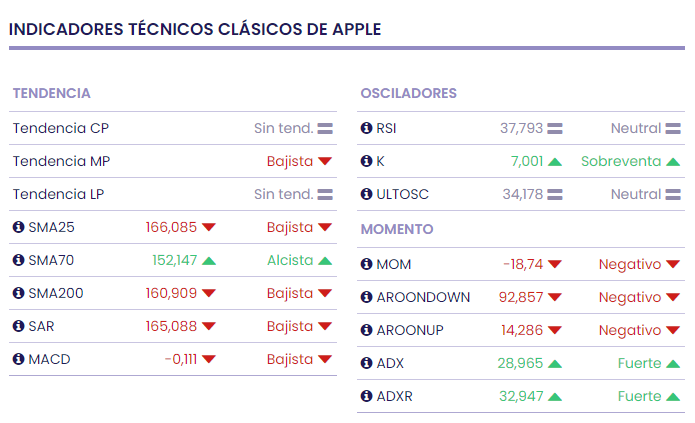Click the AROONDOWN info icon
The image size is (695, 423).
pyautogui.click(x=366, y=297)
